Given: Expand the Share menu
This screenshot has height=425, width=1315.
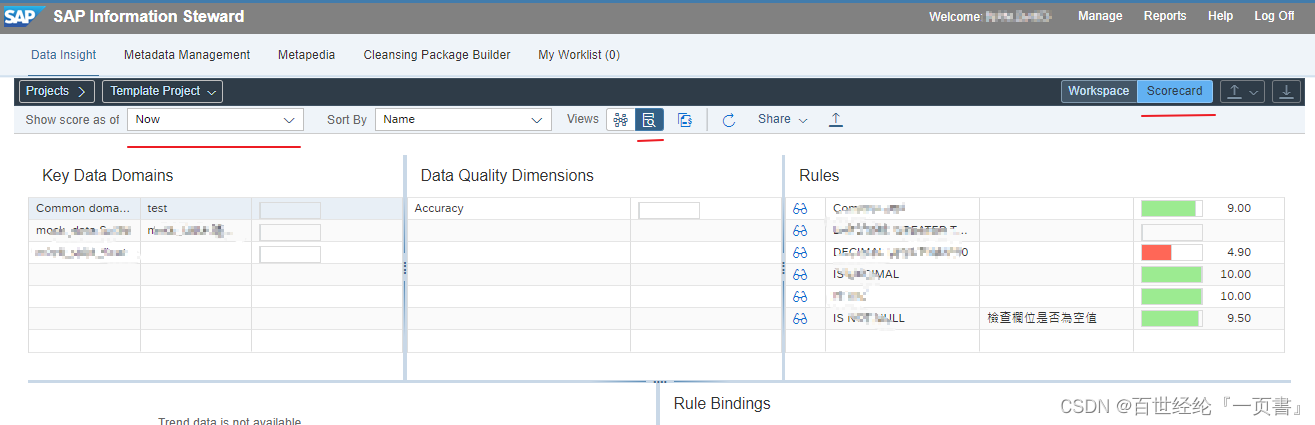Looking at the screenshot, I should click(x=782, y=119).
